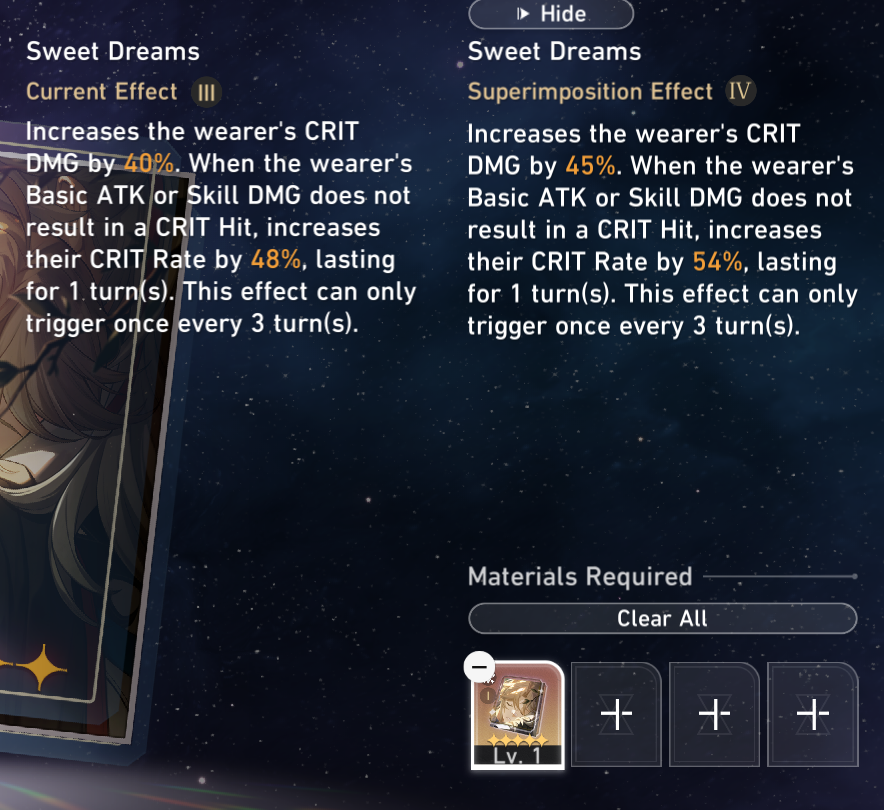Viewport: 884px width, 810px height.
Task: Click the Superimposition Effect IV rank badge
Action: pyautogui.click(x=740, y=91)
